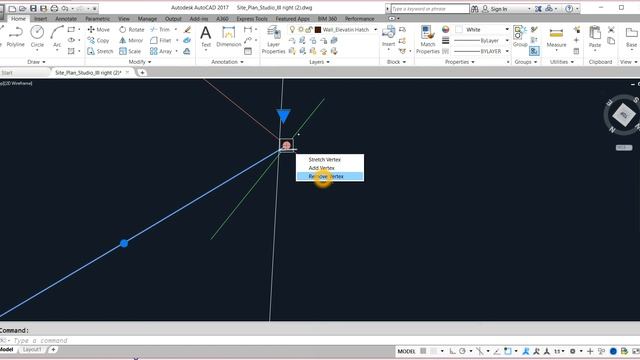Open the Express Tools ribbon tab

[252, 19]
